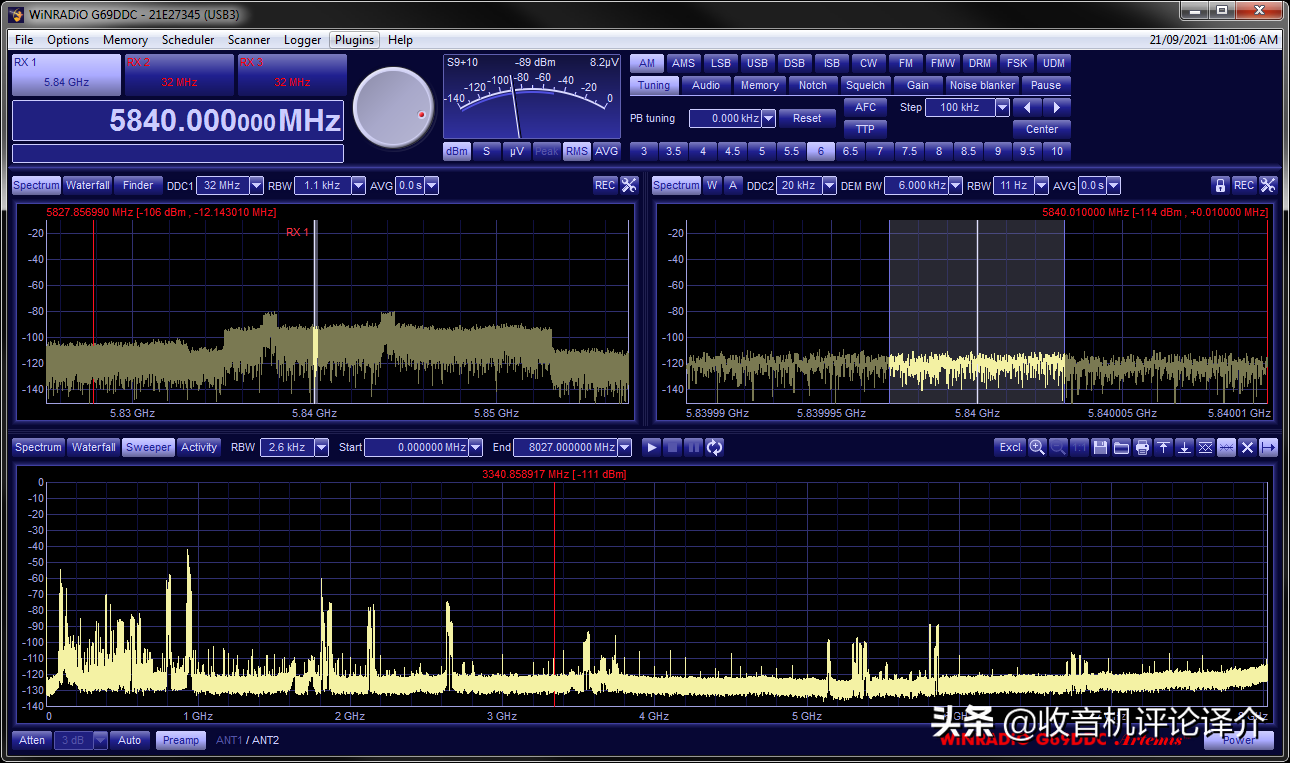Open the Plugins menu
This screenshot has width=1290, height=763.
355,40
